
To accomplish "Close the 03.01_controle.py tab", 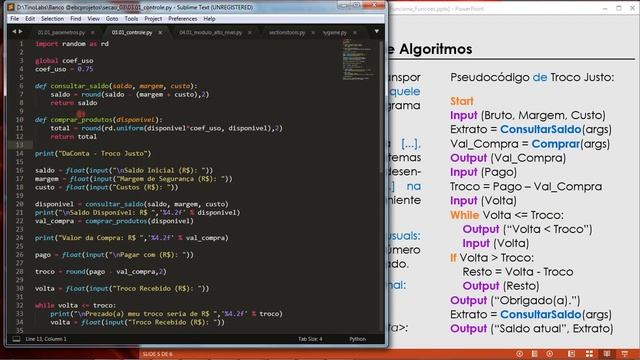I will pos(160,32).
